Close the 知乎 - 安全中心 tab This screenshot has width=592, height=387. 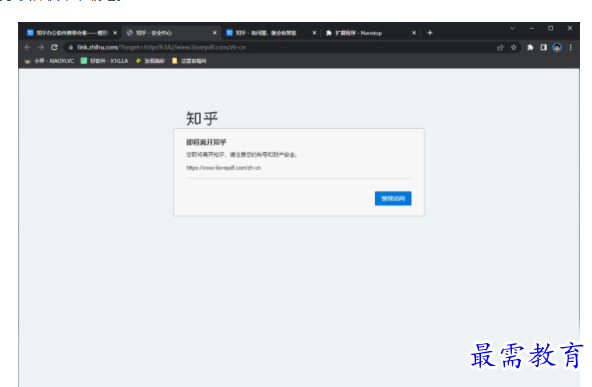214,33
